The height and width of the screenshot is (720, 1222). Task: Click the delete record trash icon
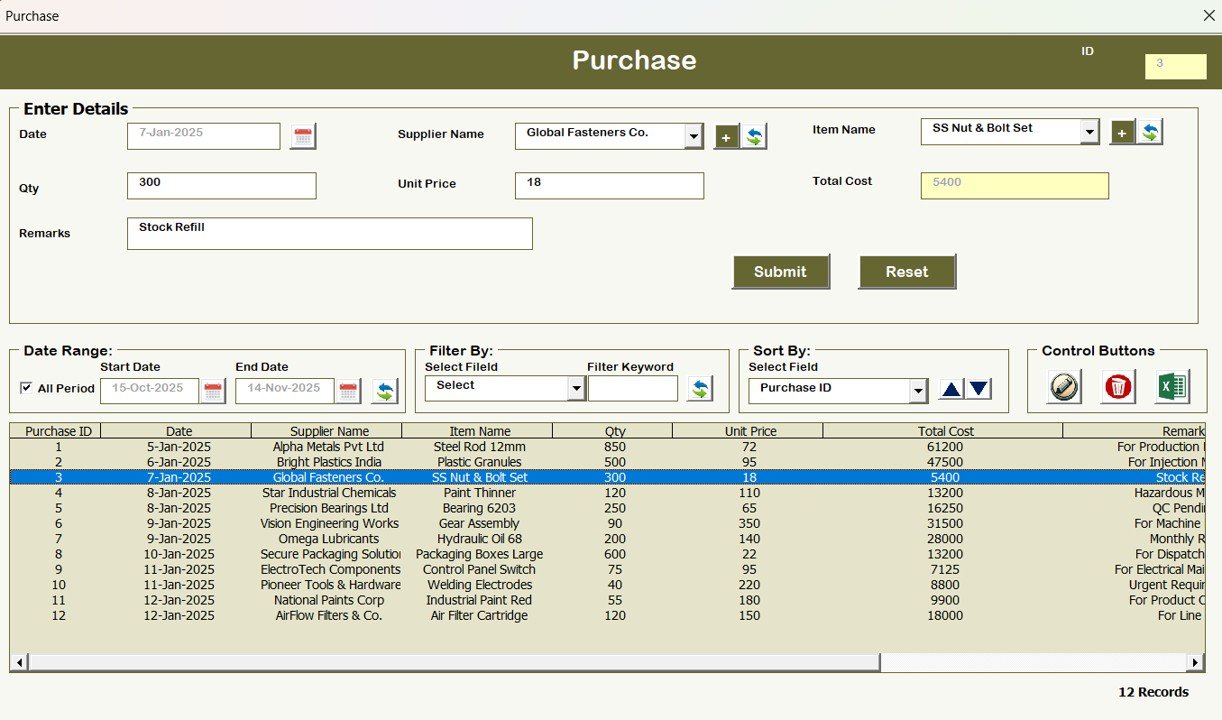click(x=1117, y=386)
